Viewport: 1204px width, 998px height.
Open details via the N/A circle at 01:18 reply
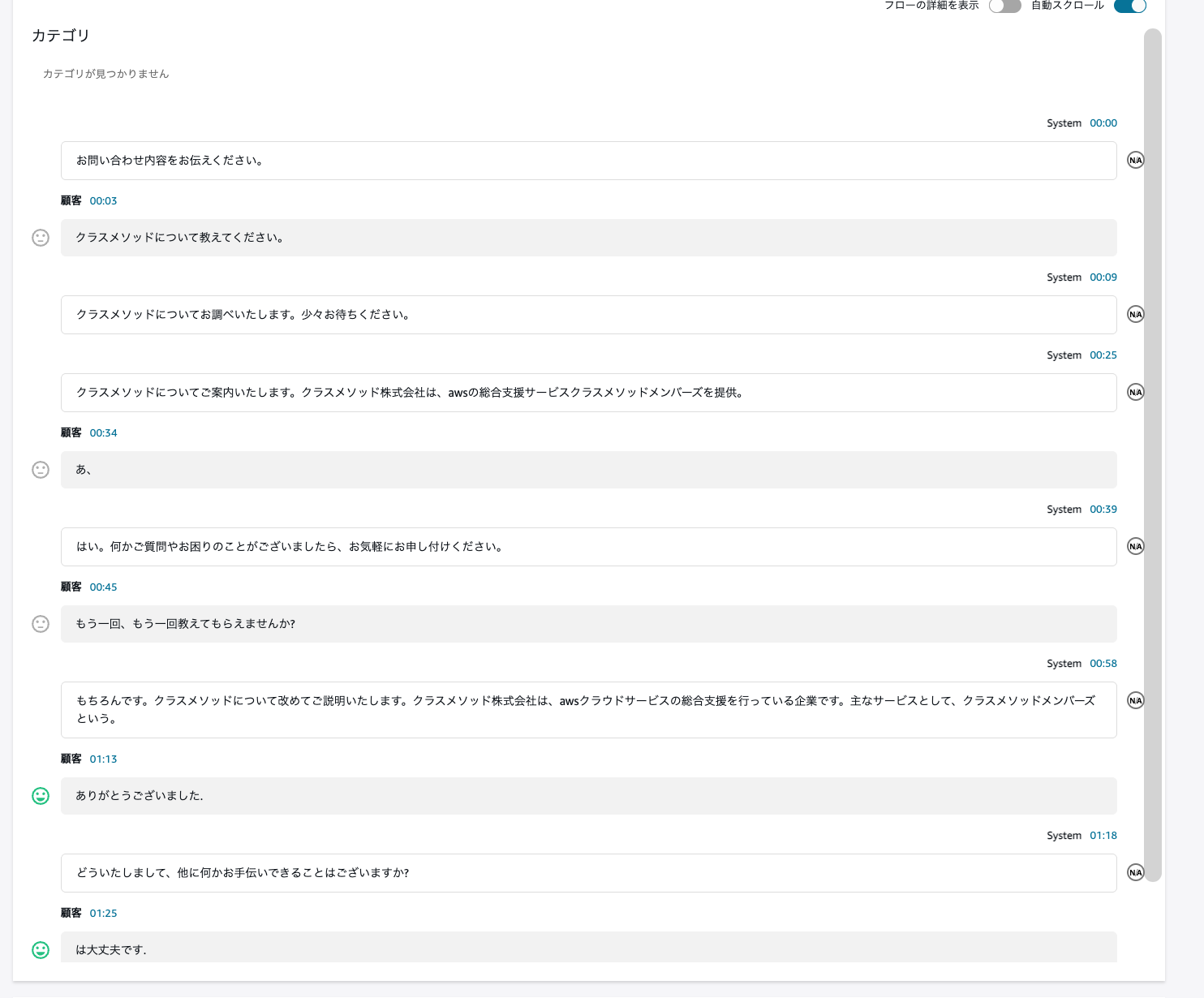tap(1135, 872)
